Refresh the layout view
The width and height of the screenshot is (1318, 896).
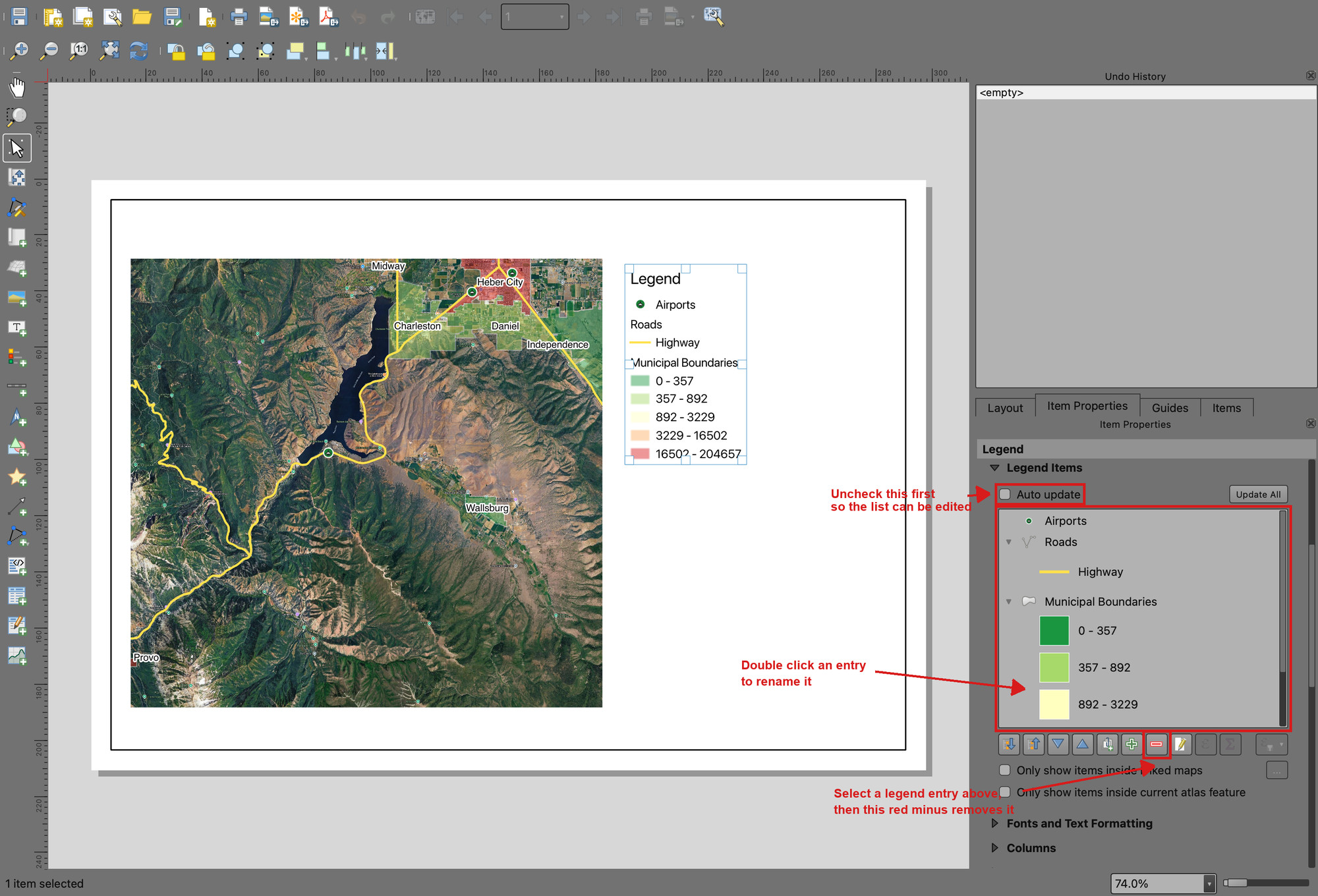coord(138,51)
